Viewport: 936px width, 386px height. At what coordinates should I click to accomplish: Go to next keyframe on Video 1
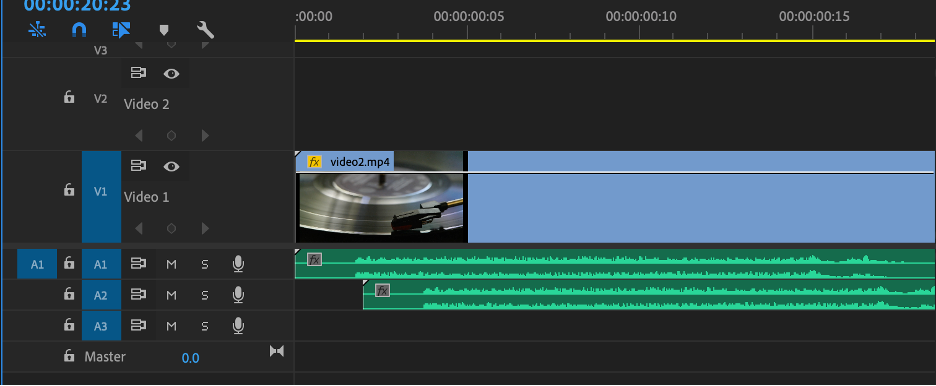205,228
